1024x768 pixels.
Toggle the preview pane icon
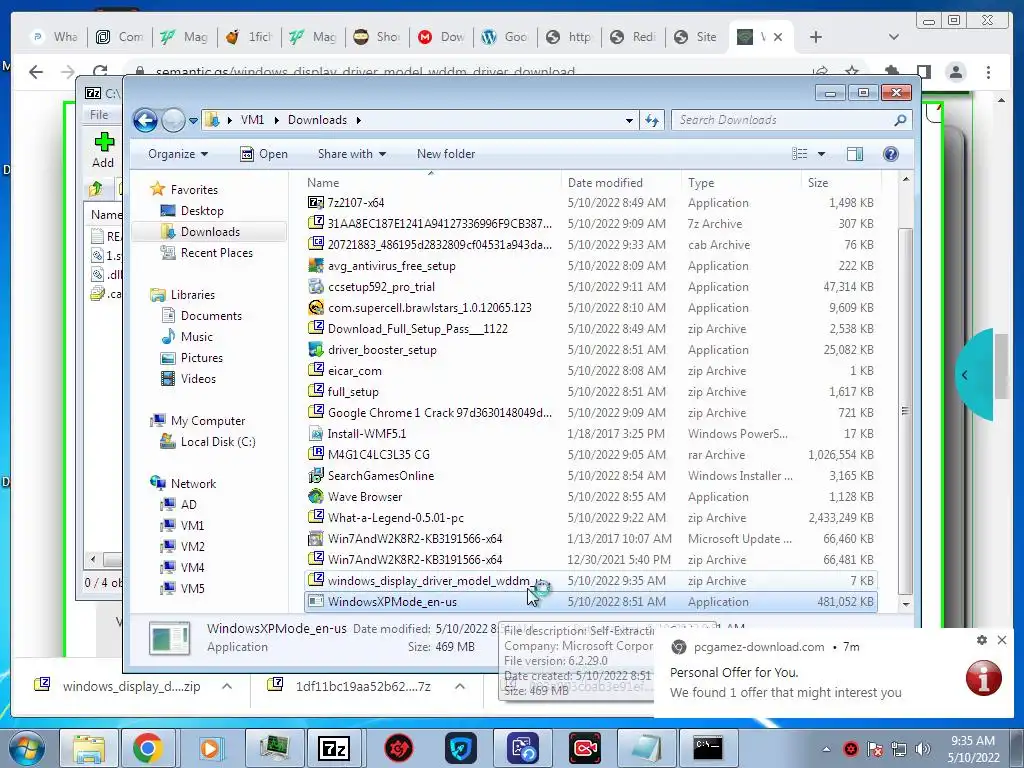[x=854, y=153]
